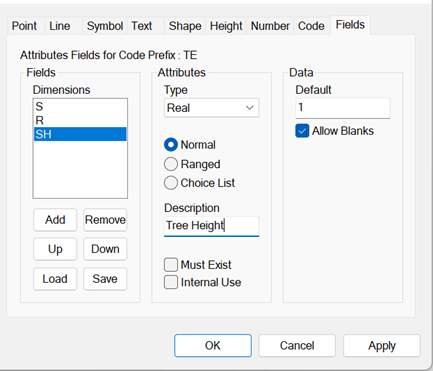
Task: Open the Text tab
Action: pyautogui.click(x=145, y=26)
